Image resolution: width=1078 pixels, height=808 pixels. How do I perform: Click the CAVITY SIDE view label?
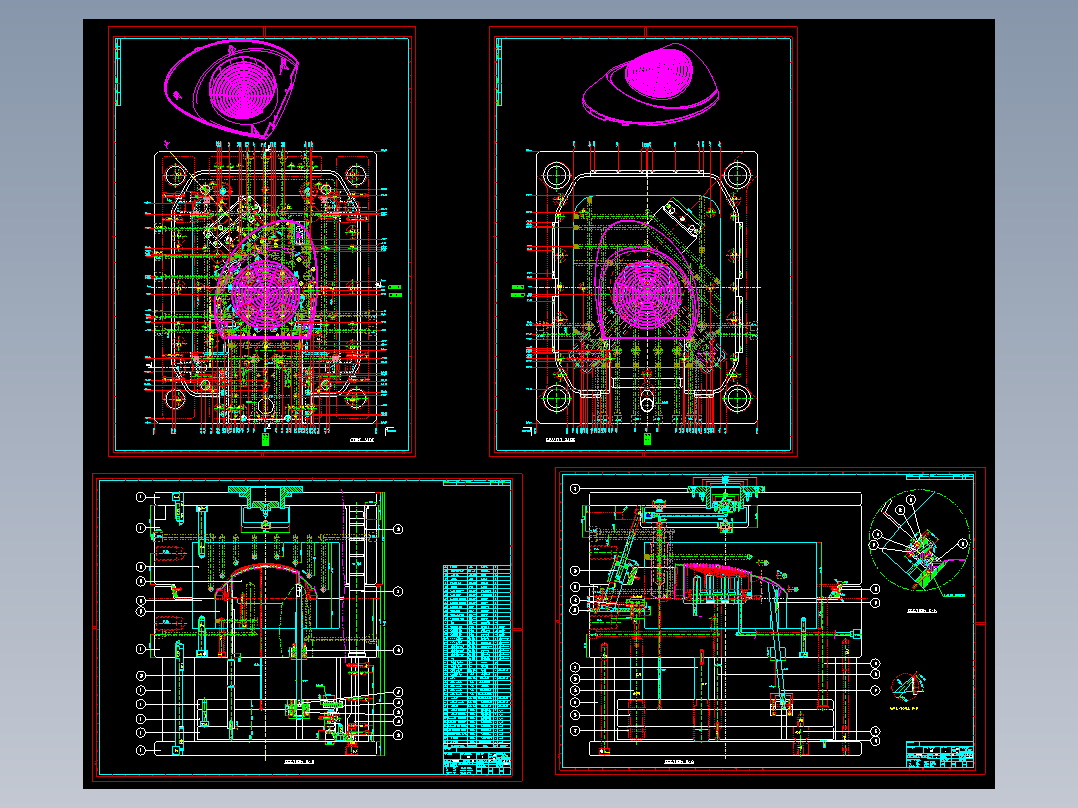tap(560, 439)
